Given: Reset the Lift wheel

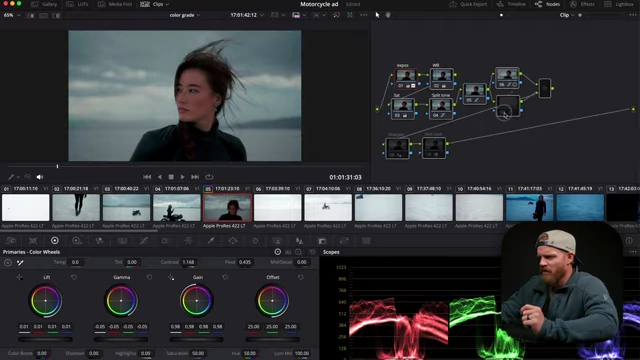Looking at the screenshot, I should pyautogui.click(x=74, y=277).
